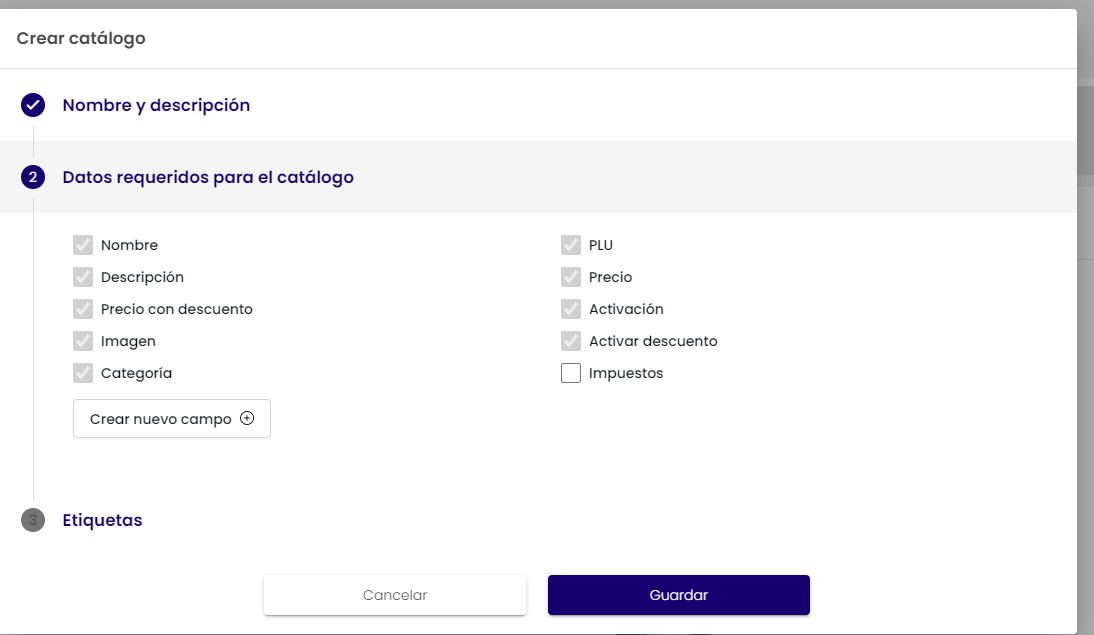1094x635 pixels.
Task: Toggle the Precio checkbox
Action: [x=571, y=277]
